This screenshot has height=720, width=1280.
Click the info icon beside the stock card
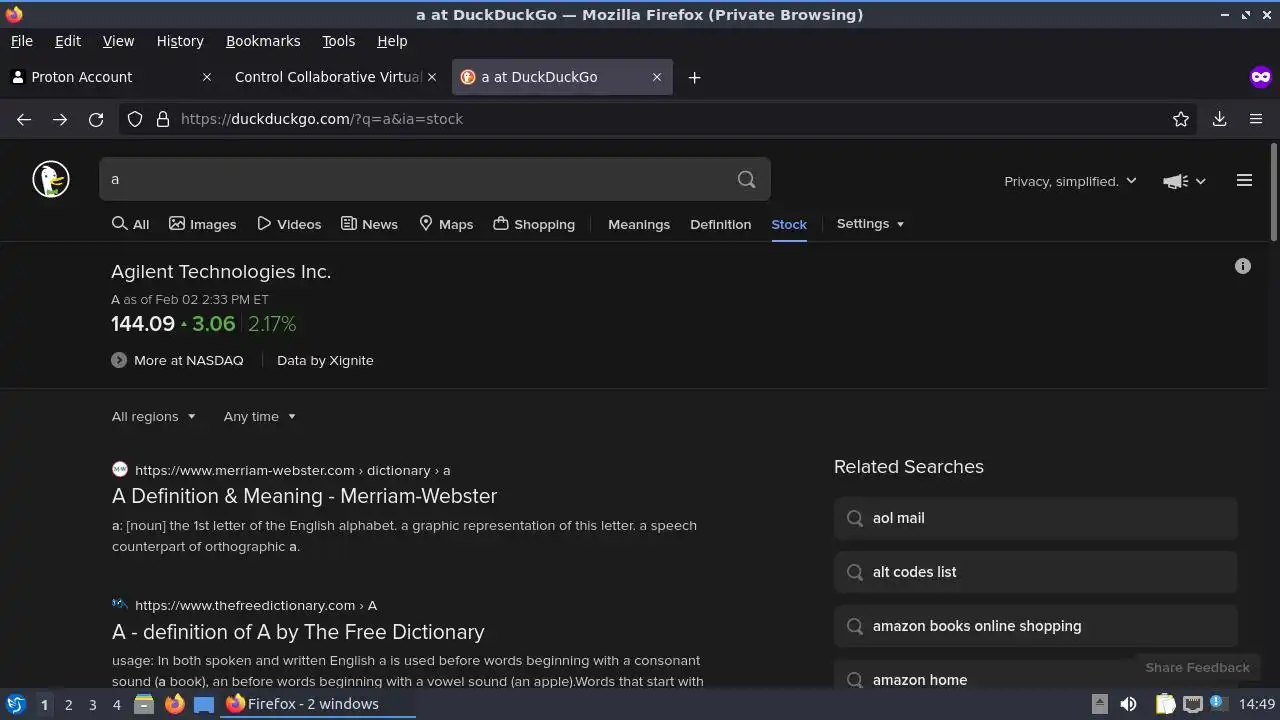click(x=1243, y=266)
